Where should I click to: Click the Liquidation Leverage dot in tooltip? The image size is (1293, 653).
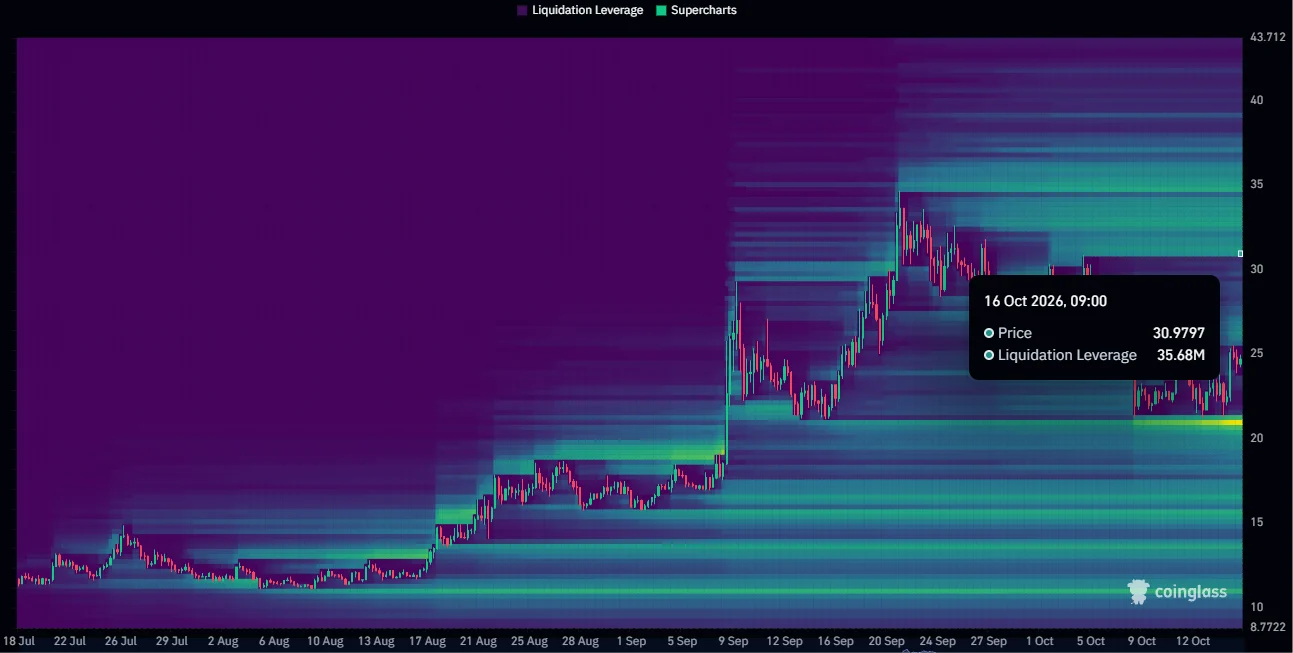(x=989, y=355)
